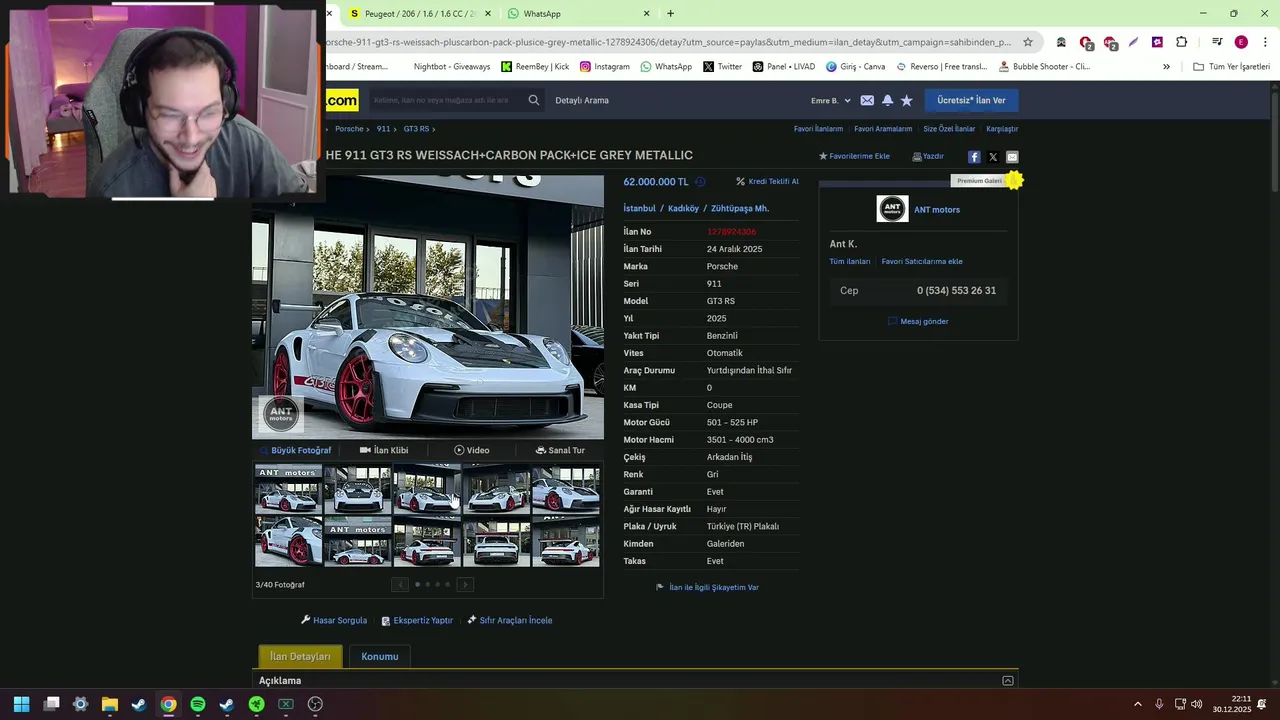This screenshot has width=1280, height=720.
Task: Open the notifications bell icon
Action: (x=887, y=100)
